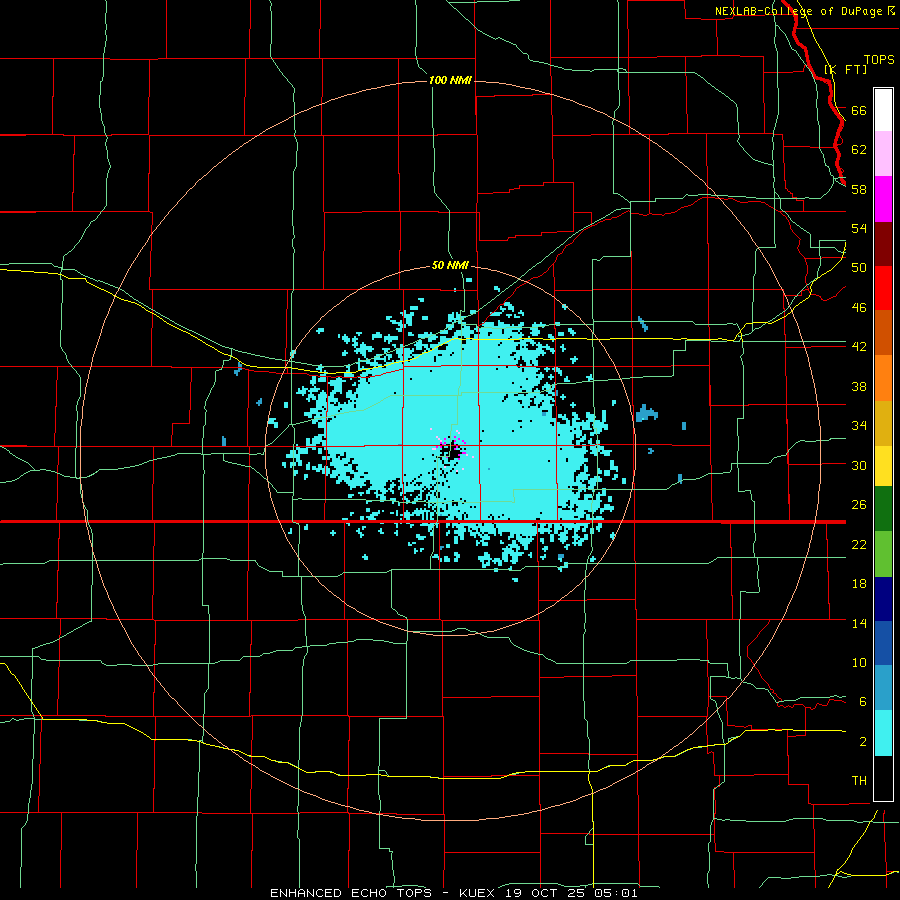This screenshot has height=900, width=900.
Task: Click legend value label '14'
Action: (859, 623)
